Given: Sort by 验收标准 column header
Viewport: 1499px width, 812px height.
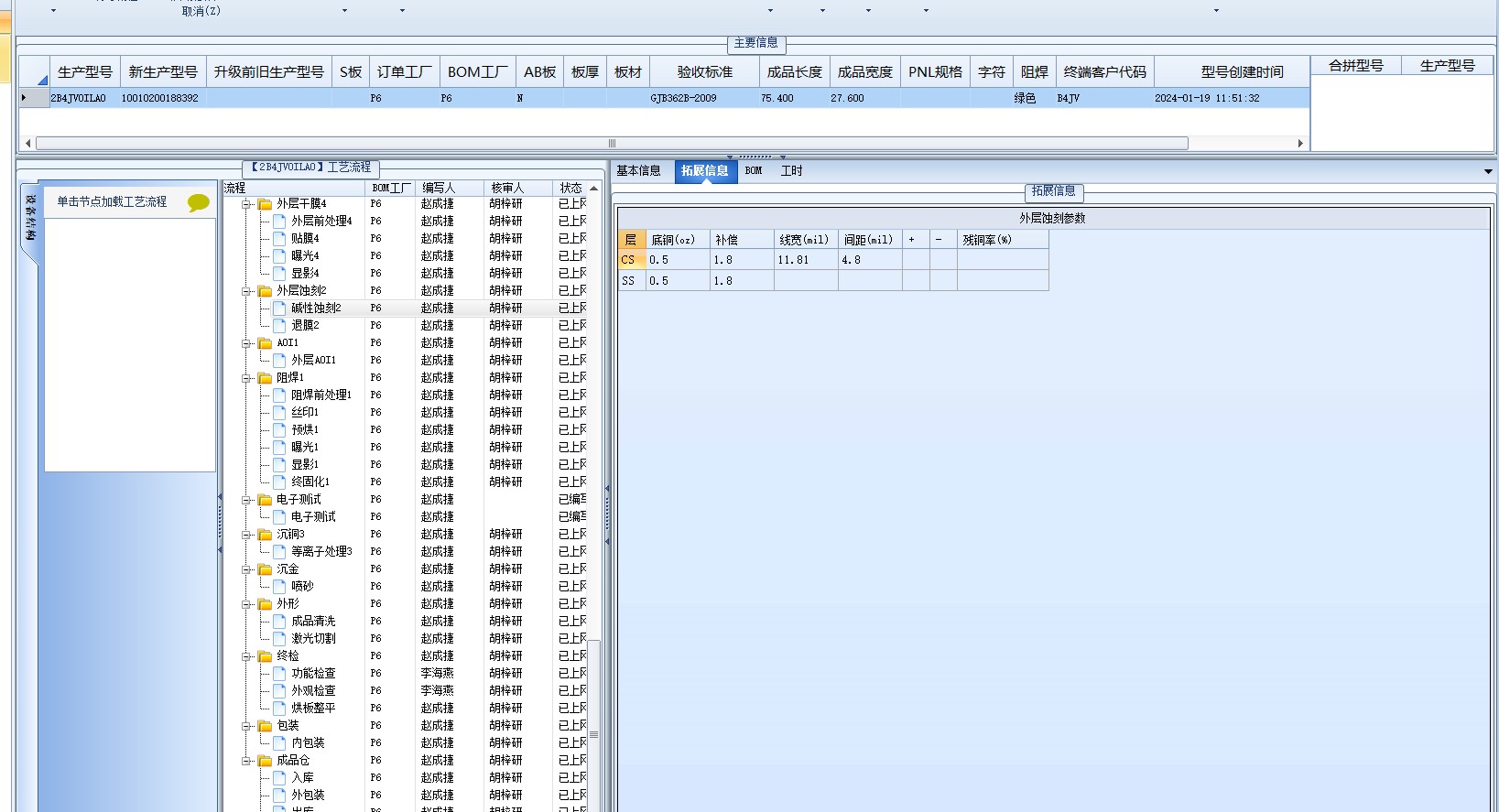Looking at the screenshot, I should tap(704, 72).
